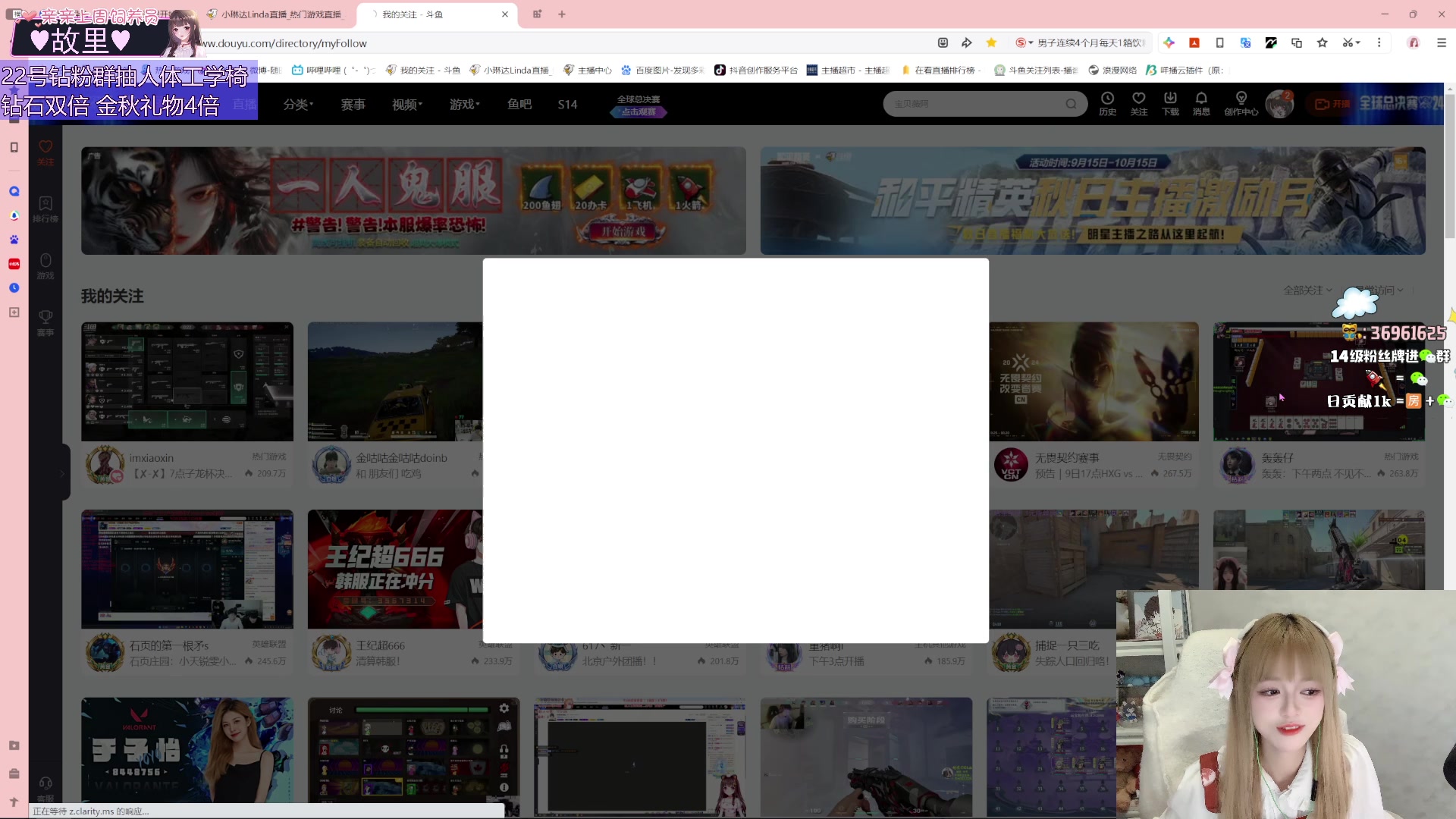1456x819 pixels.
Task: Expand the screenshot scissors dropdown arrow
Action: pos(1358,43)
